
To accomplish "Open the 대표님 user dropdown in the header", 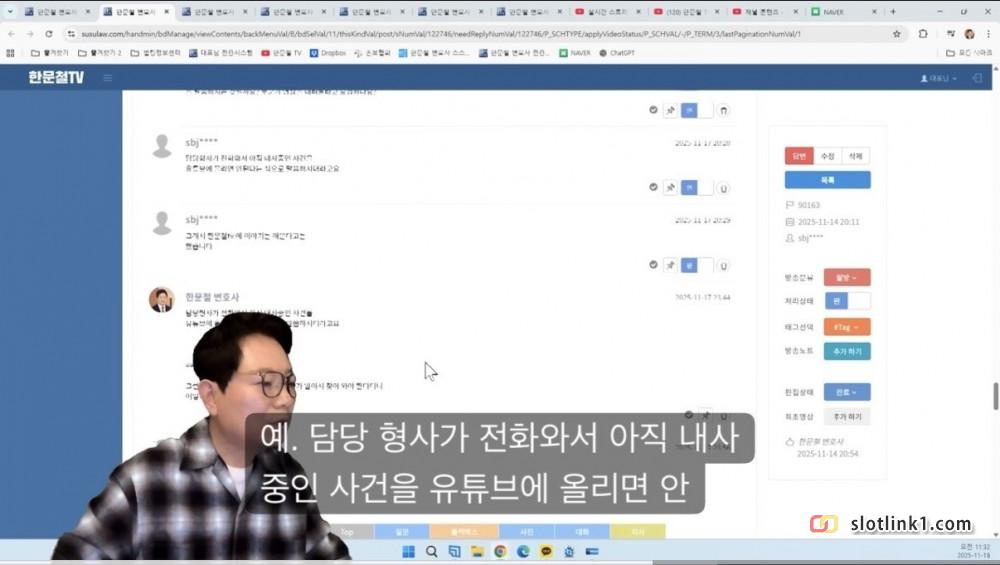I will [x=938, y=78].
